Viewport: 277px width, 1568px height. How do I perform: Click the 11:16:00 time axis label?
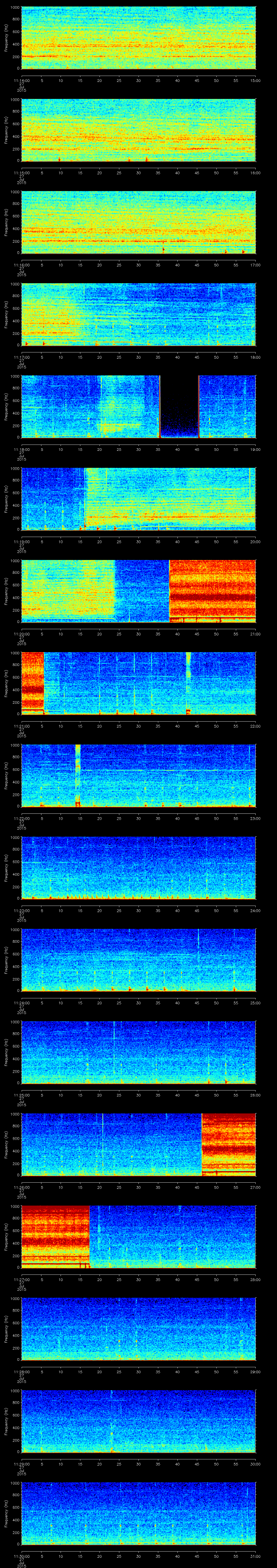click(x=21, y=264)
